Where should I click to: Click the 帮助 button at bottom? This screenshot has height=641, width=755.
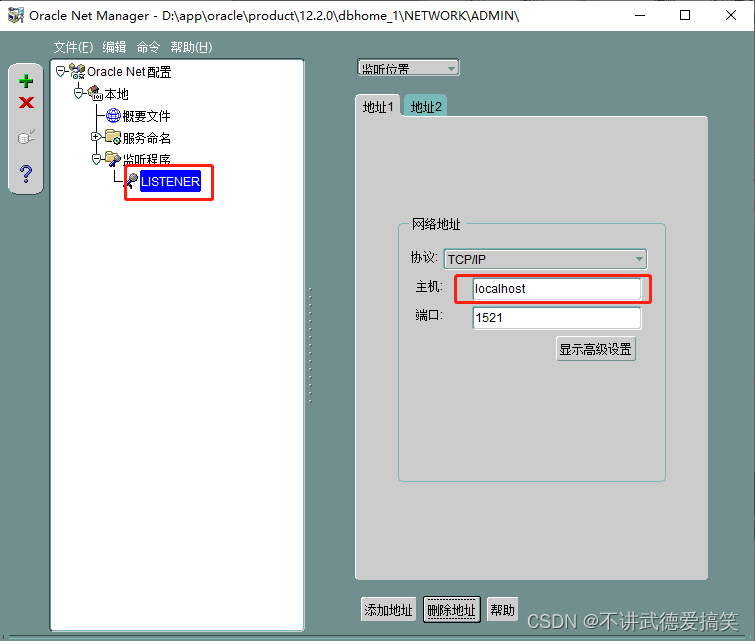[502, 610]
